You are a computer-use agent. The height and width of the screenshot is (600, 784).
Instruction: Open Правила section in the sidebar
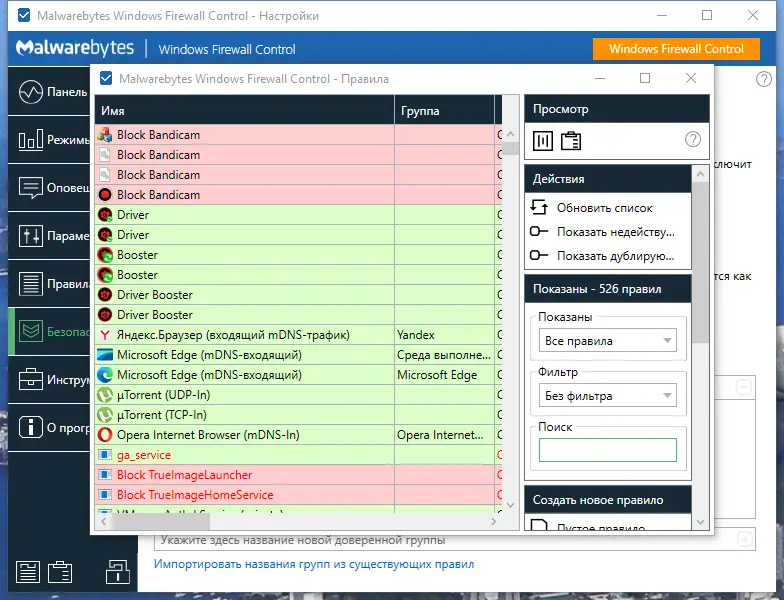[x=49, y=284]
